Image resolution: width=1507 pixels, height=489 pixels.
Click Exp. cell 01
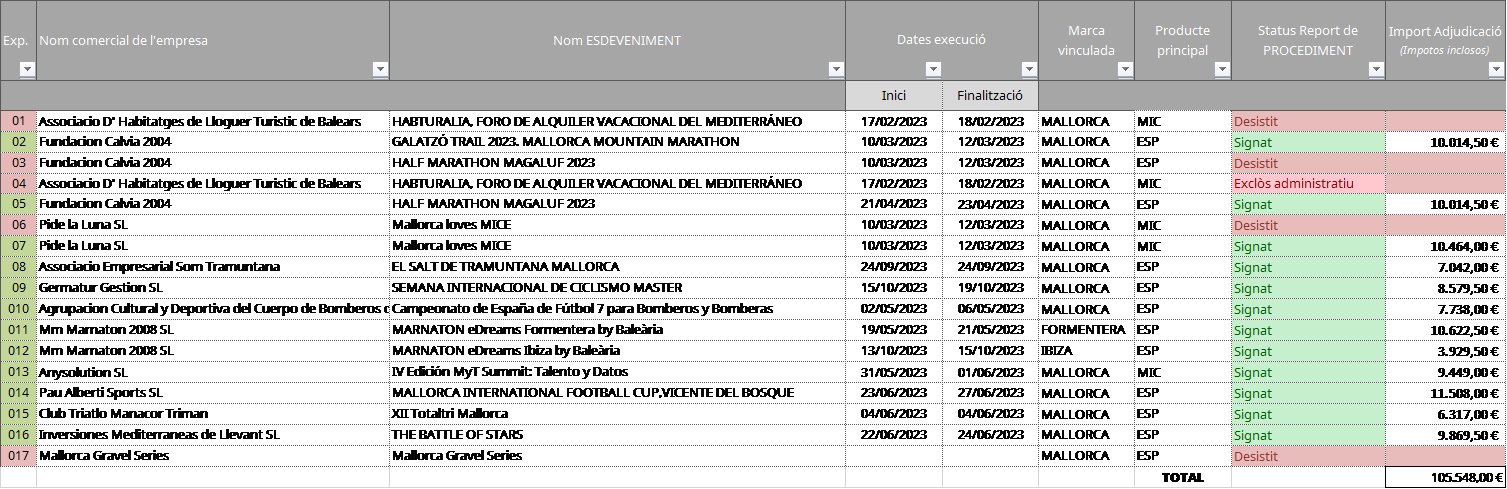(18, 121)
